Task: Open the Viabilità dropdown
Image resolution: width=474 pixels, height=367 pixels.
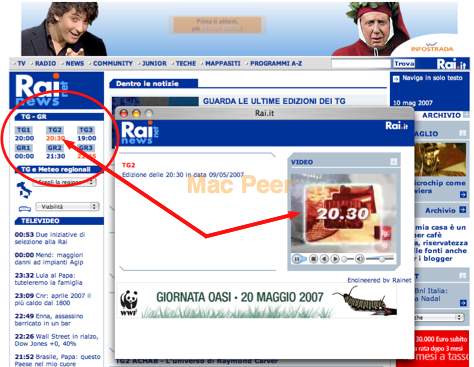Action: click(67, 207)
